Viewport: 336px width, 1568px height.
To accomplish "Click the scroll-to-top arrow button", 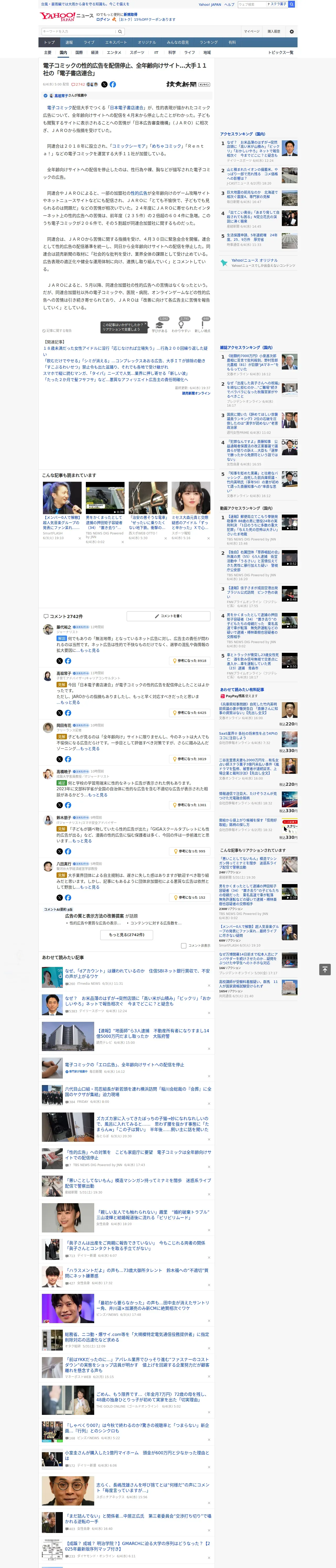I will point(325,970).
